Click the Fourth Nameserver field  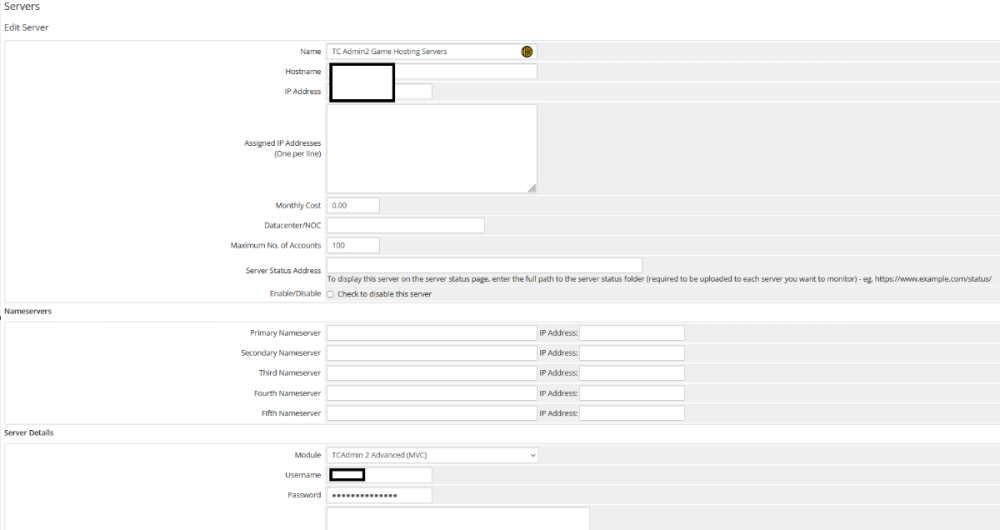(431, 393)
